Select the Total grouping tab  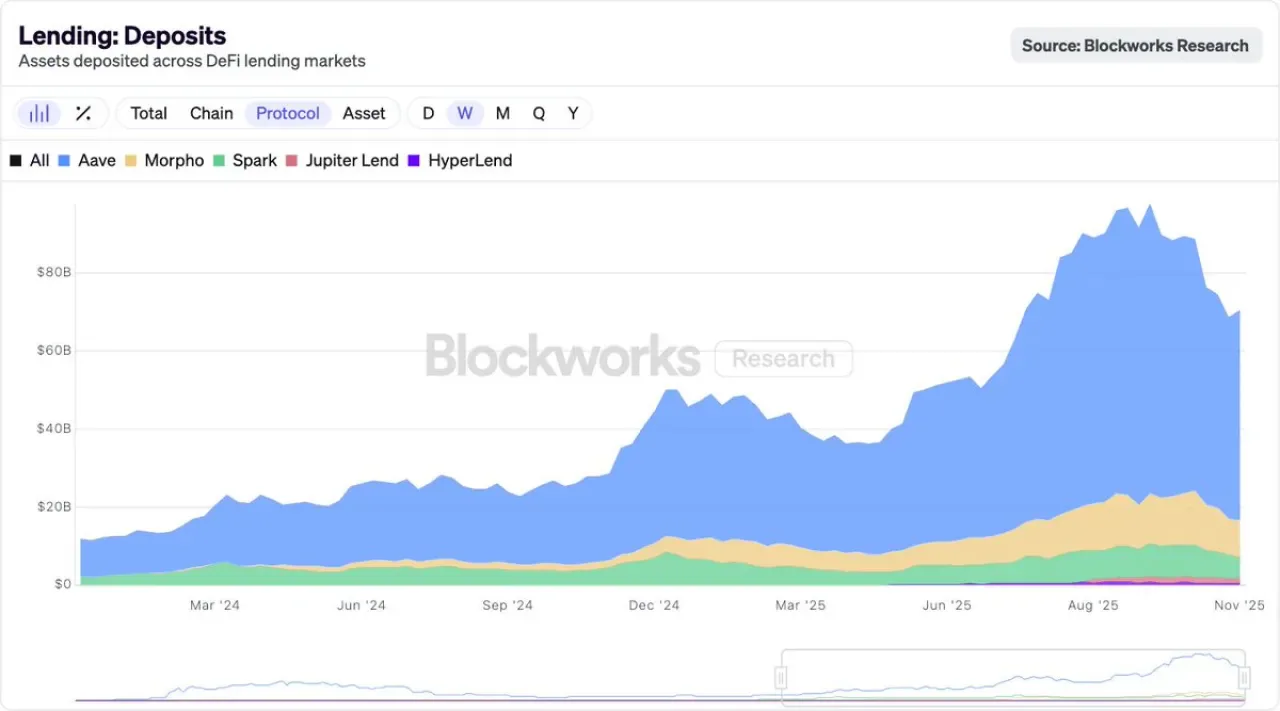149,113
